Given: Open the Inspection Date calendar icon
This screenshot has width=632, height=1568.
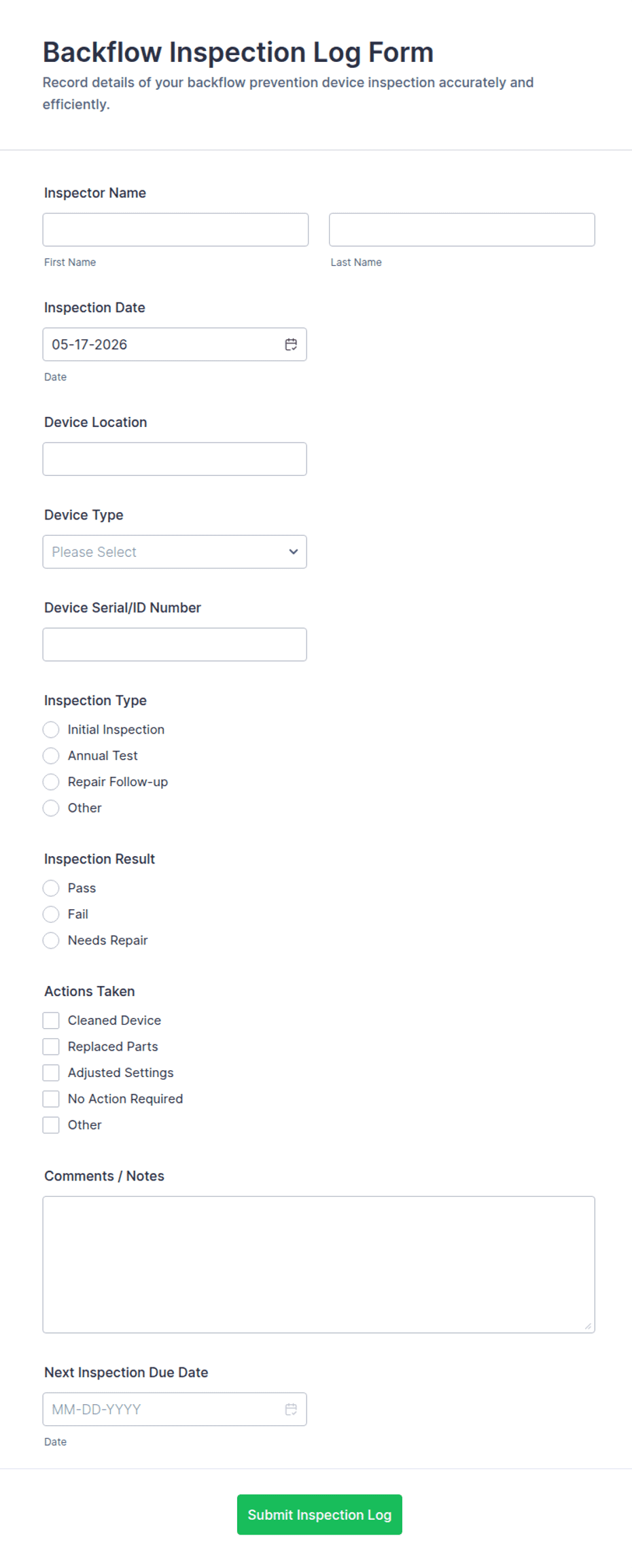Looking at the screenshot, I should [x=291, y=345].
